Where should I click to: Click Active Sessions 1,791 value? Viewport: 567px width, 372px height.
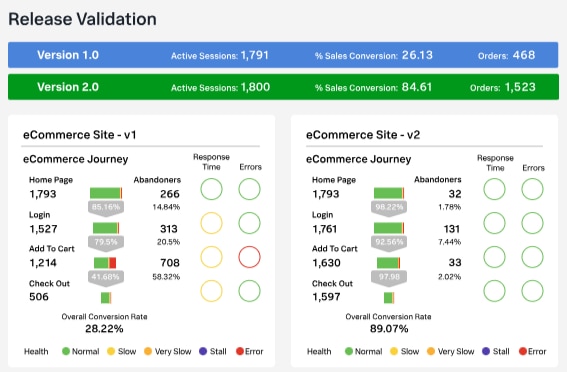255,55
